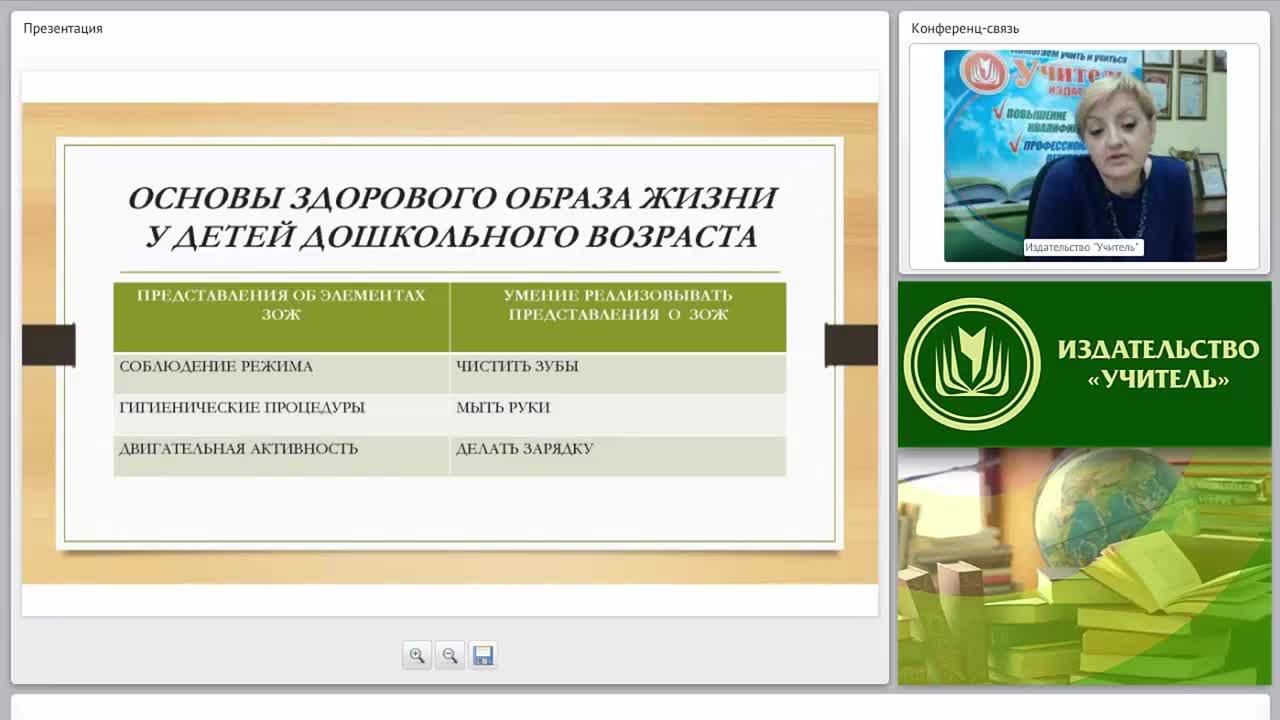Image resolution: width=1280 pixels, height=720 pixels.
Task: Click the slide title Основы здорового образа жизни
Action: 452,216
